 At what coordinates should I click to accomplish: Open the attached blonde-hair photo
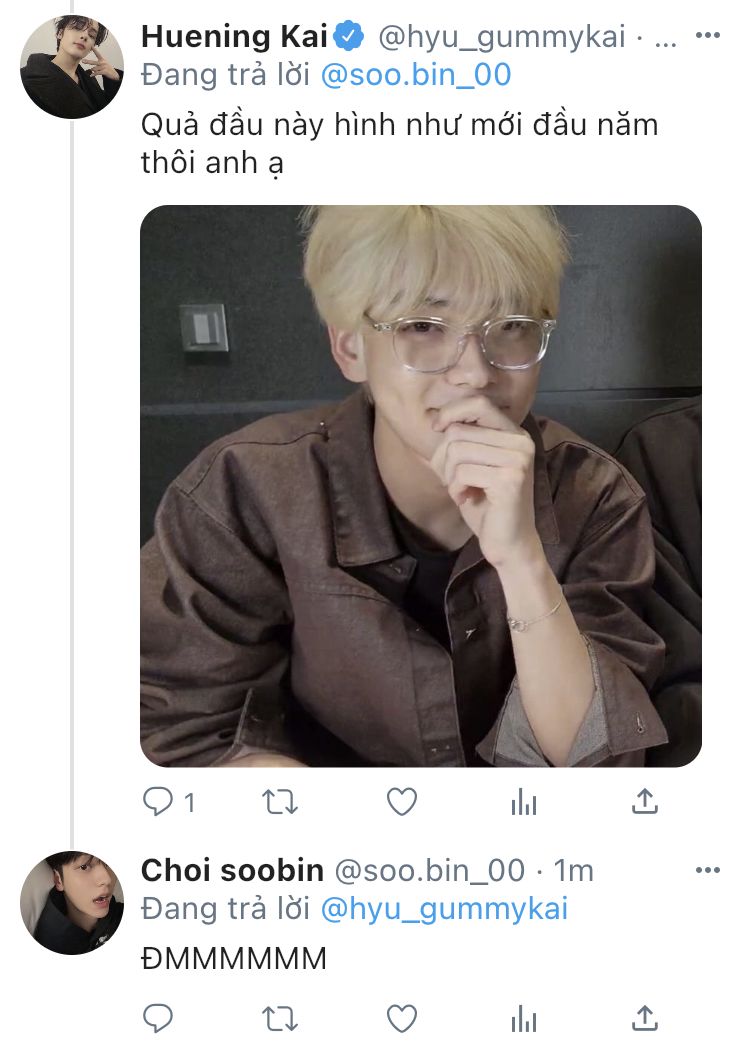click(420, 486)
